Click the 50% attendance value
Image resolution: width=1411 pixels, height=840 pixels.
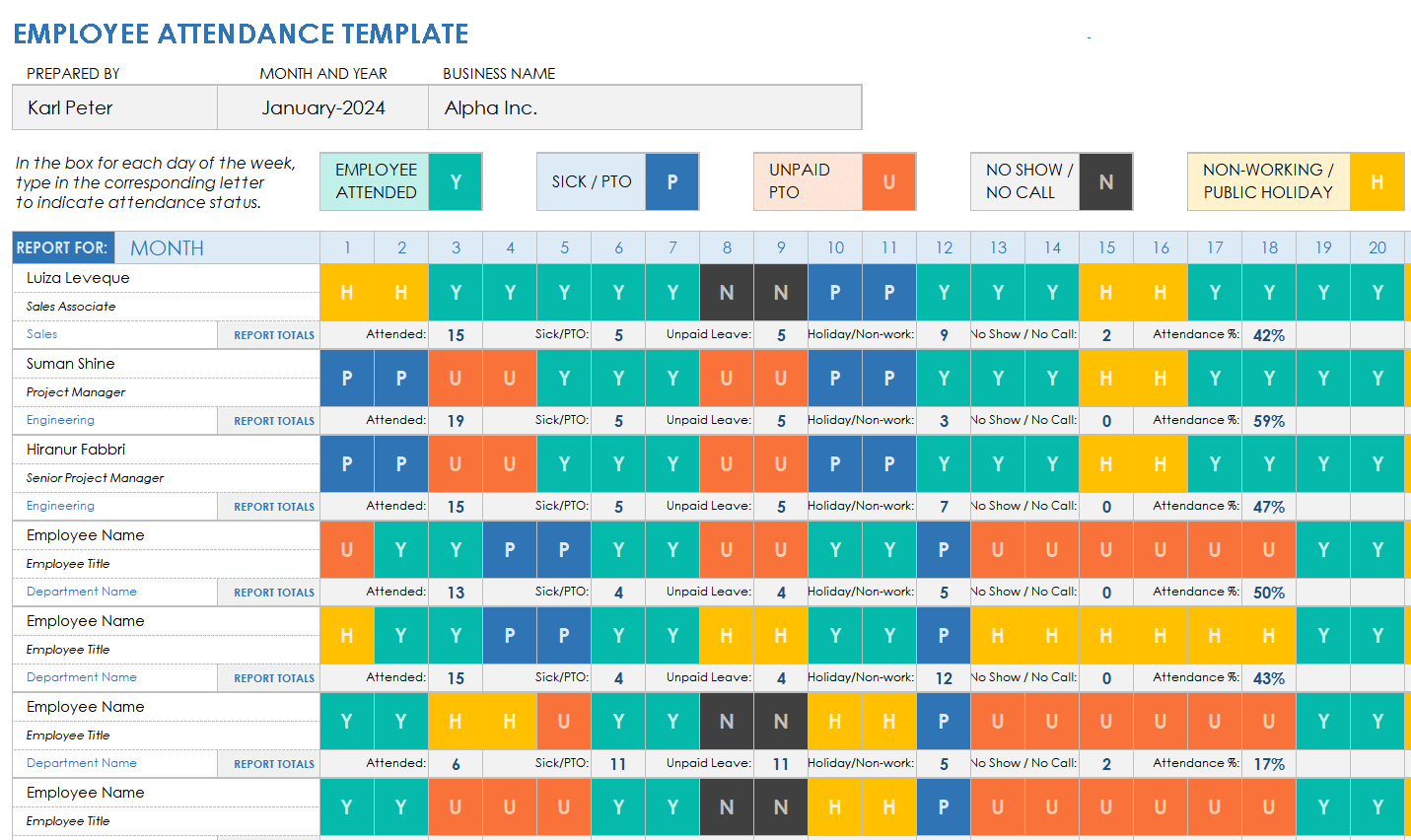tap(1269, 593)
